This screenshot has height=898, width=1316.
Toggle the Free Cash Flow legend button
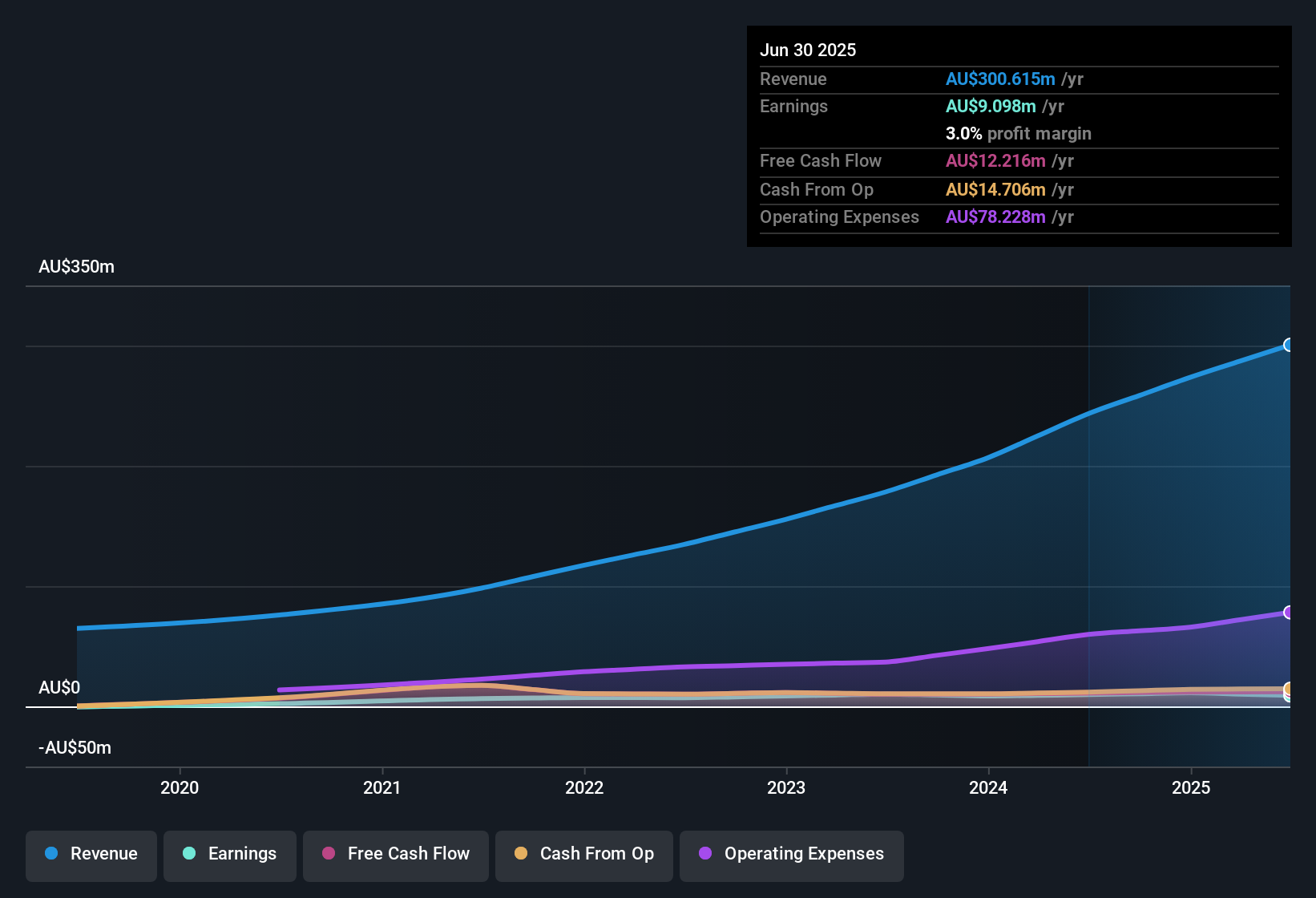pos(396,856)
